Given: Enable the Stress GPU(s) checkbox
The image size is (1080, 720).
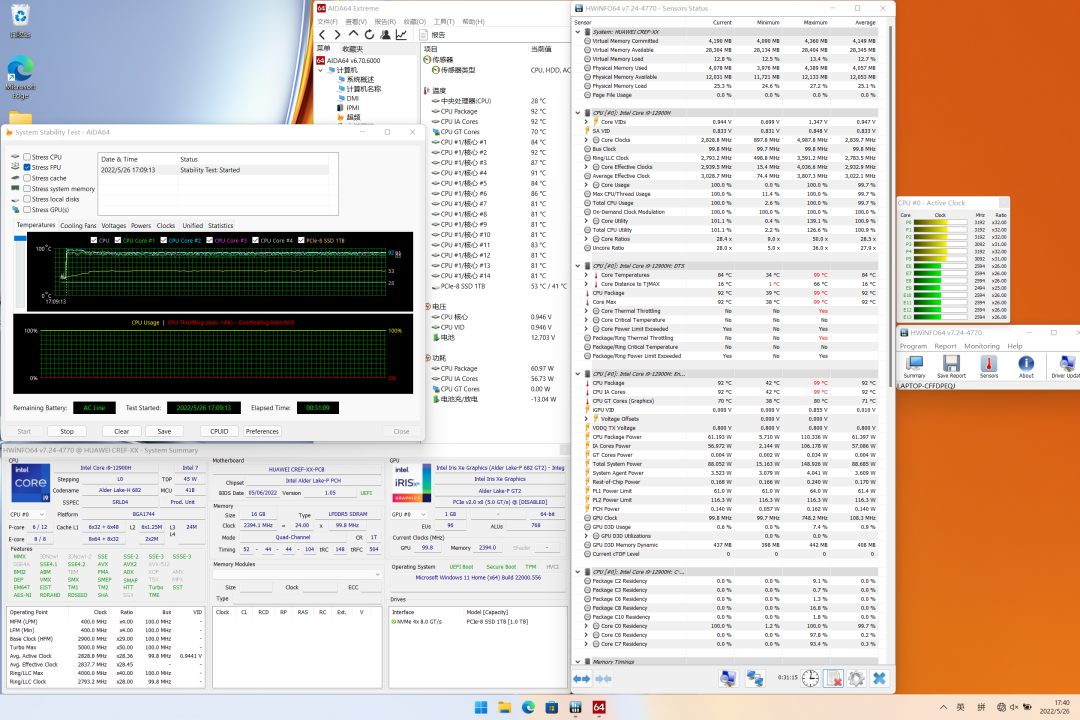Looking at the screenshot, I should [27, 210].
